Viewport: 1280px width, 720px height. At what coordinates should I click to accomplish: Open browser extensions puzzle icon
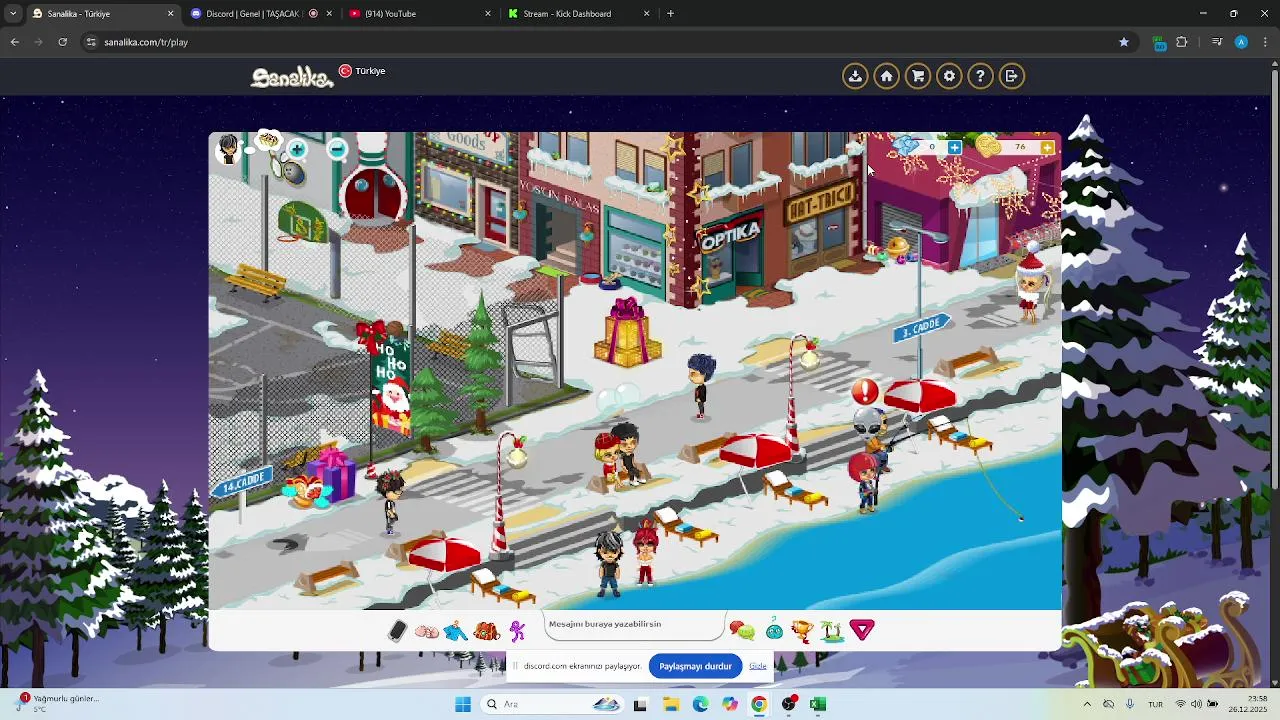point(1182,42)
